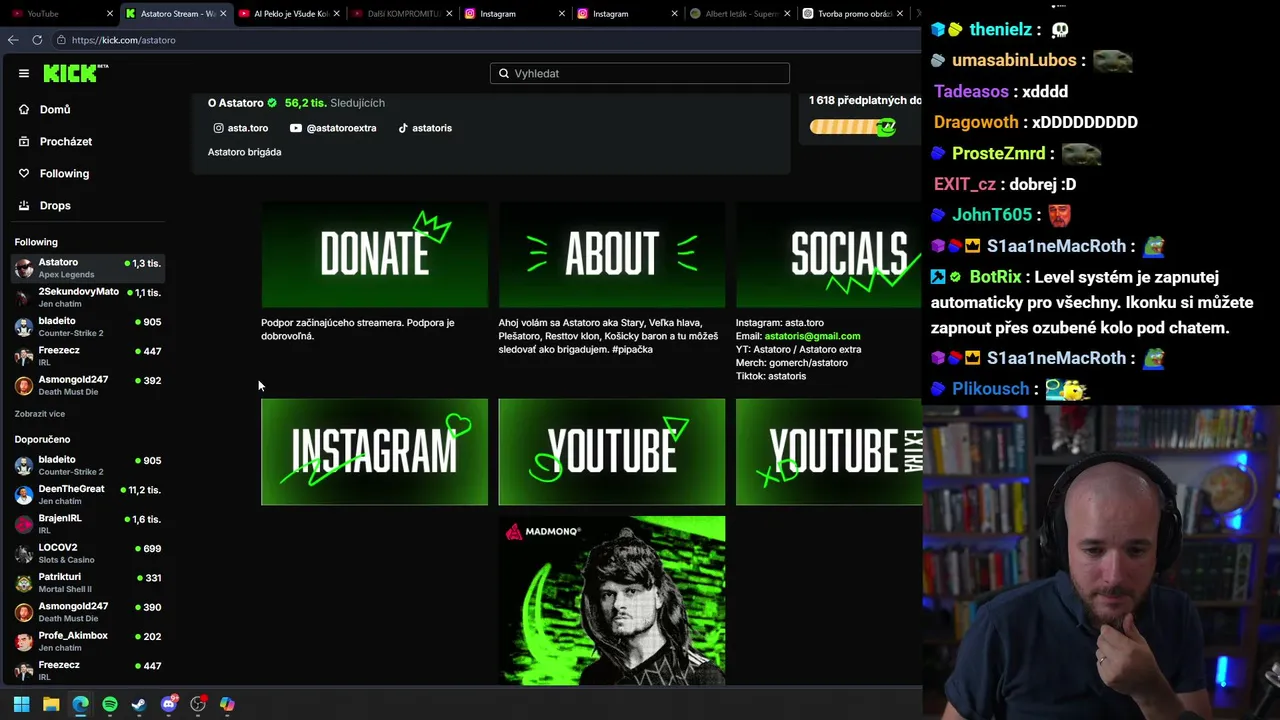The height and width of the screenshot is (720, 1280).
Task: Open the @astatoroextra YouTube link
Action: pos(333,128)
